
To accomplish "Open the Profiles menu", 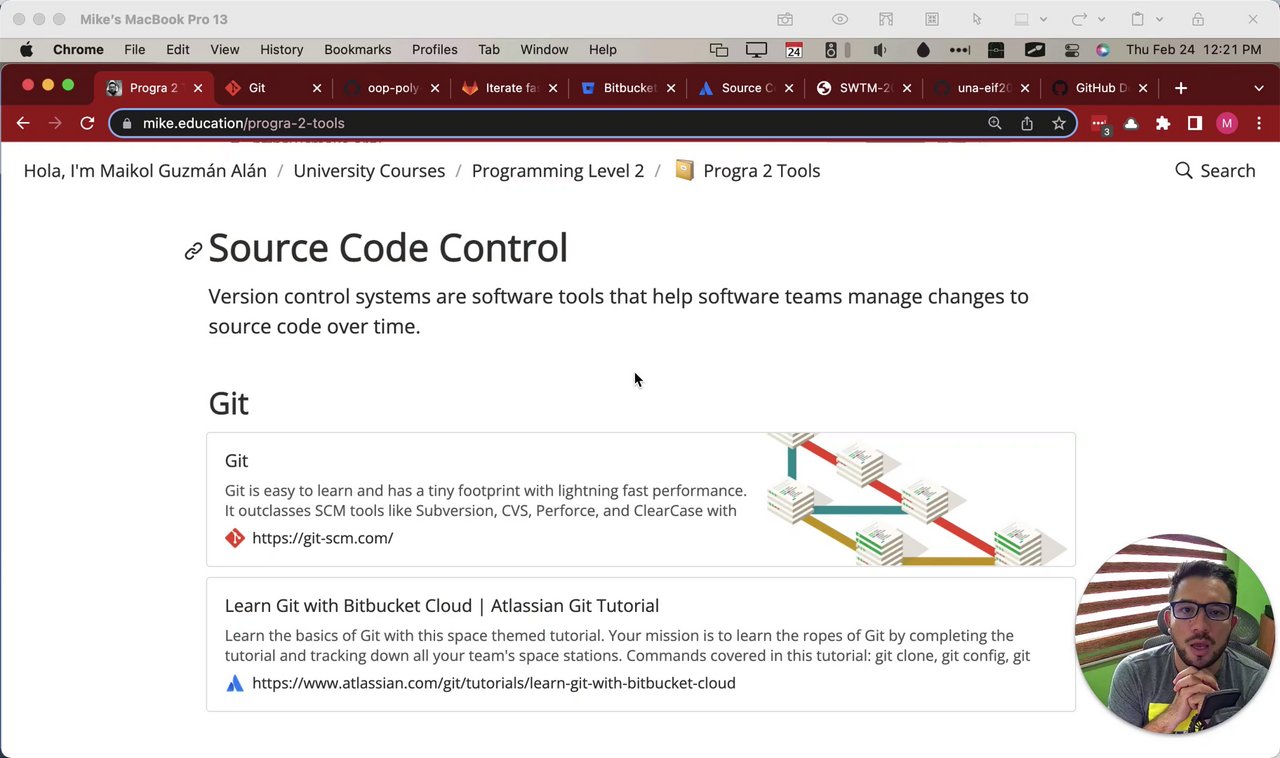I will [435, 49].
